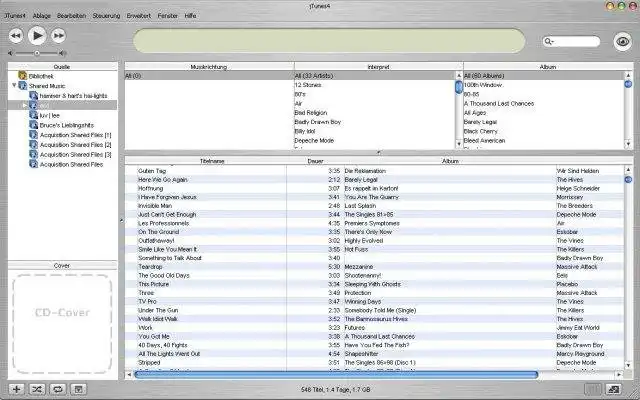Image resolution: width=640 pixels, height=400 pixels.
Task: Adjust the volume slider knob
Action: [37, 53]
